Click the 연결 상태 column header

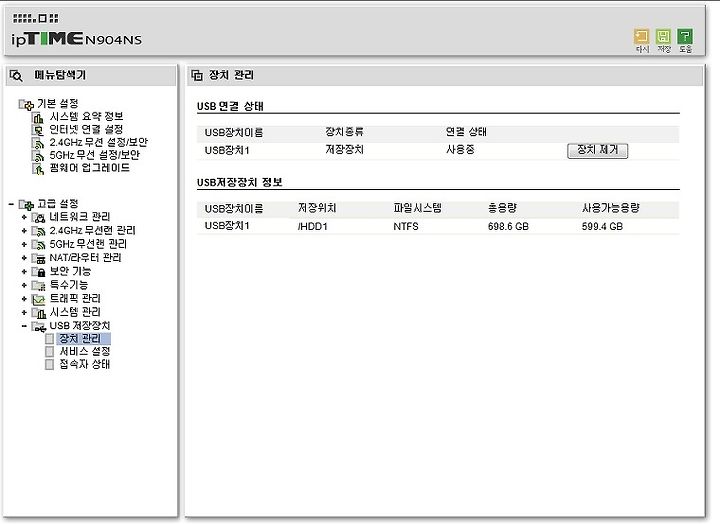466,132
